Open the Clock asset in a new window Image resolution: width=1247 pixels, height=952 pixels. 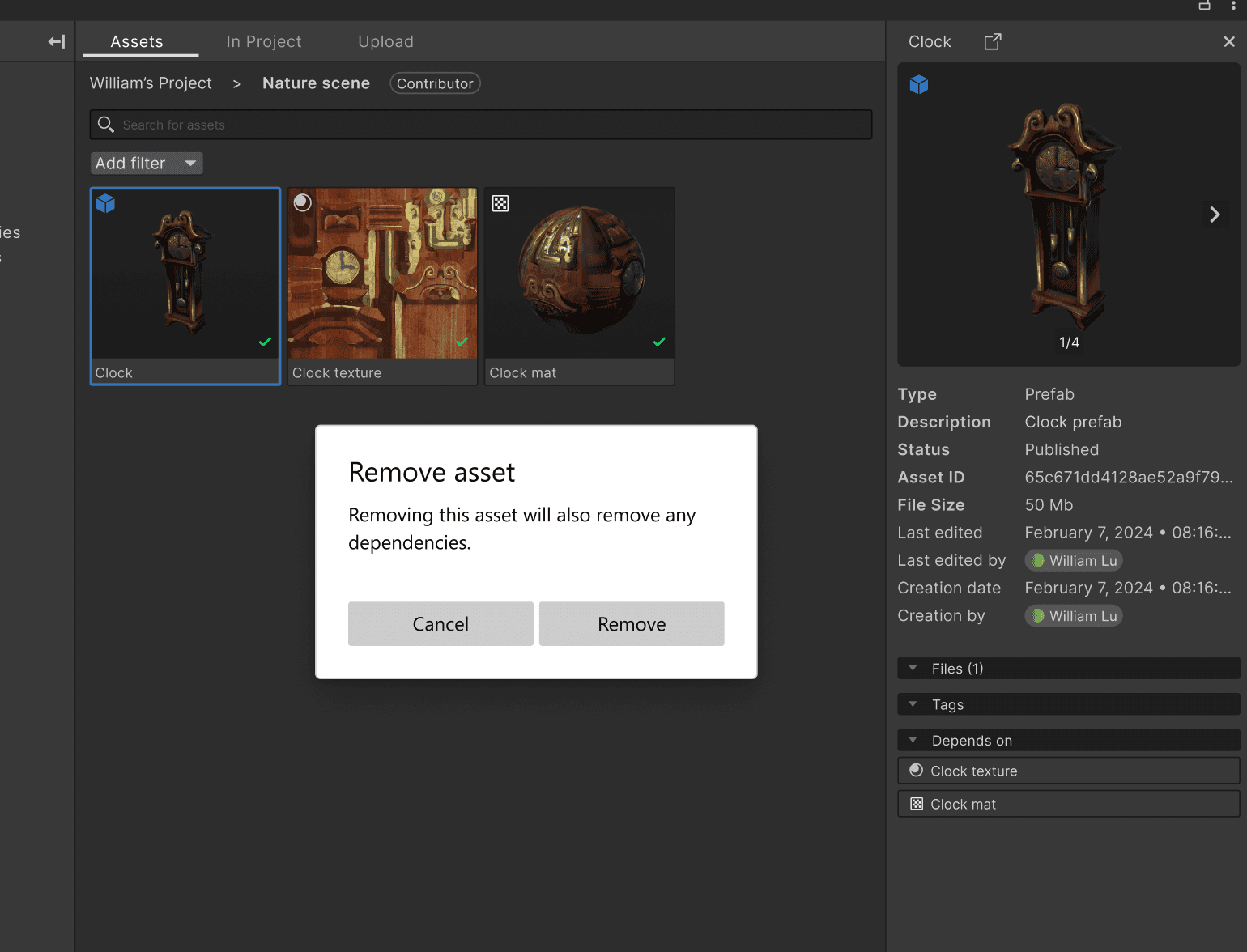(992, 41)
